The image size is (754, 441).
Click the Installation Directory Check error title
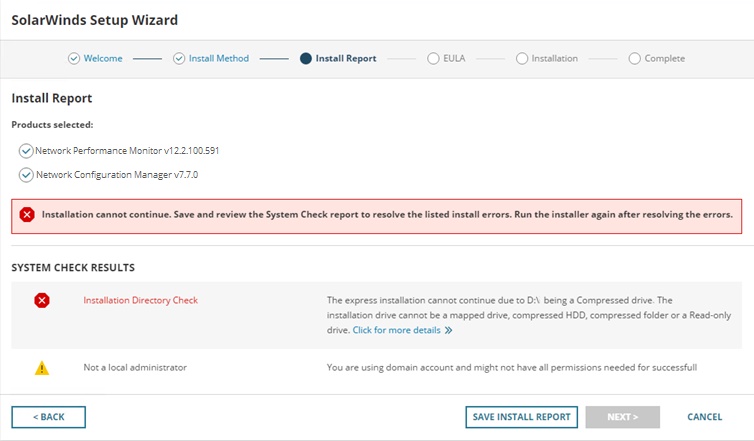(x=140, y=300)
